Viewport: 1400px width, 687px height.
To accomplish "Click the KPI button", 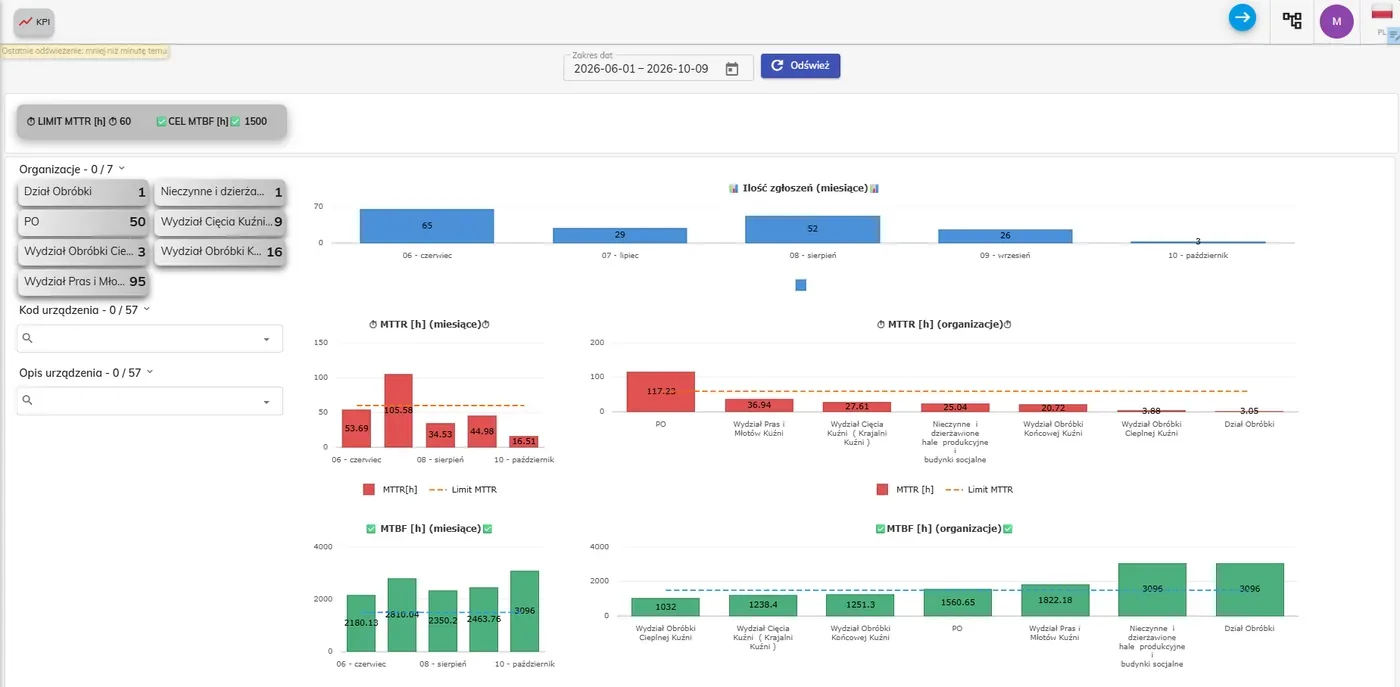I will coord(34,21).
